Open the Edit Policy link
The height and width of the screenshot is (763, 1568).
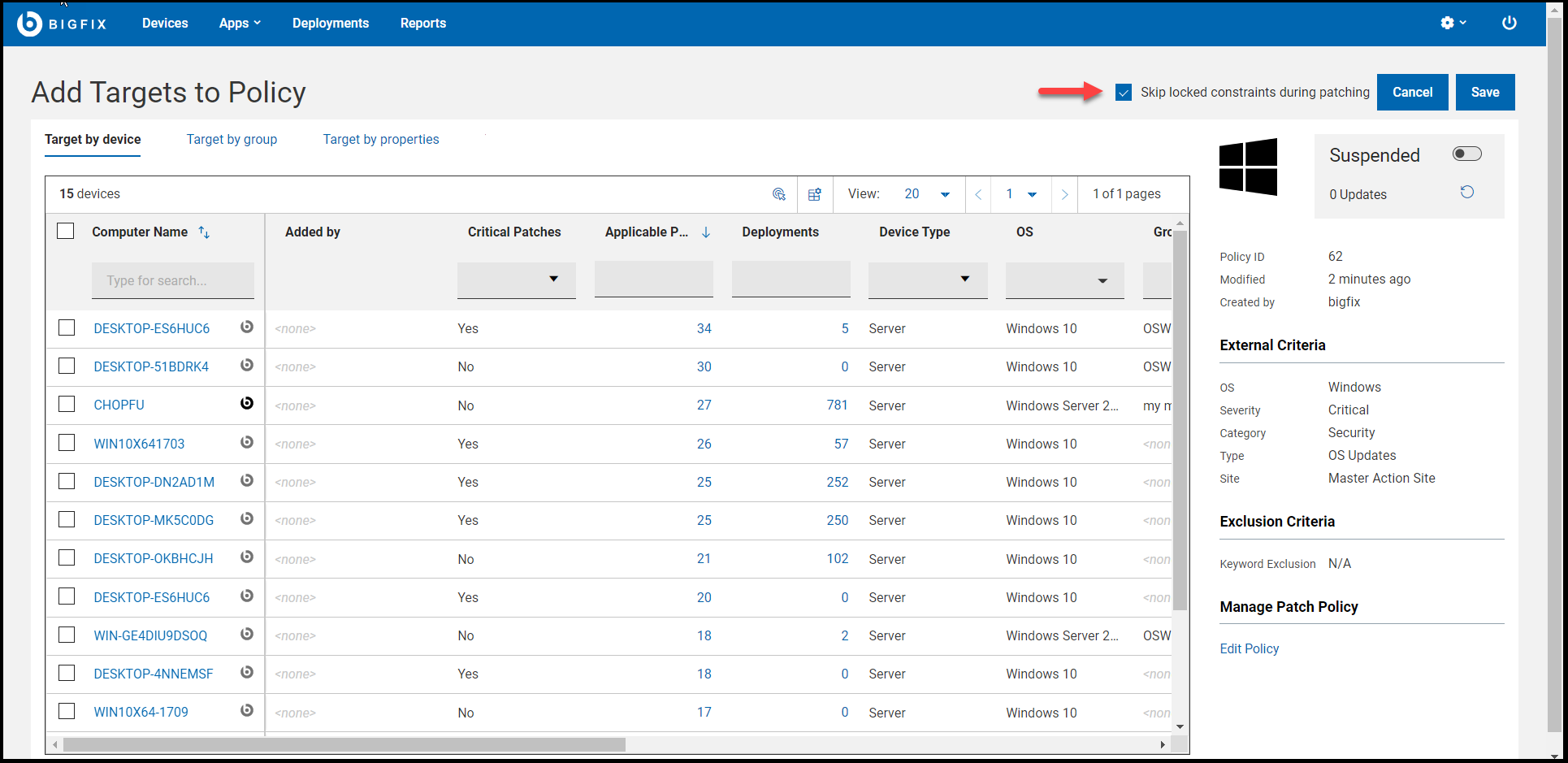(1249, 648)
